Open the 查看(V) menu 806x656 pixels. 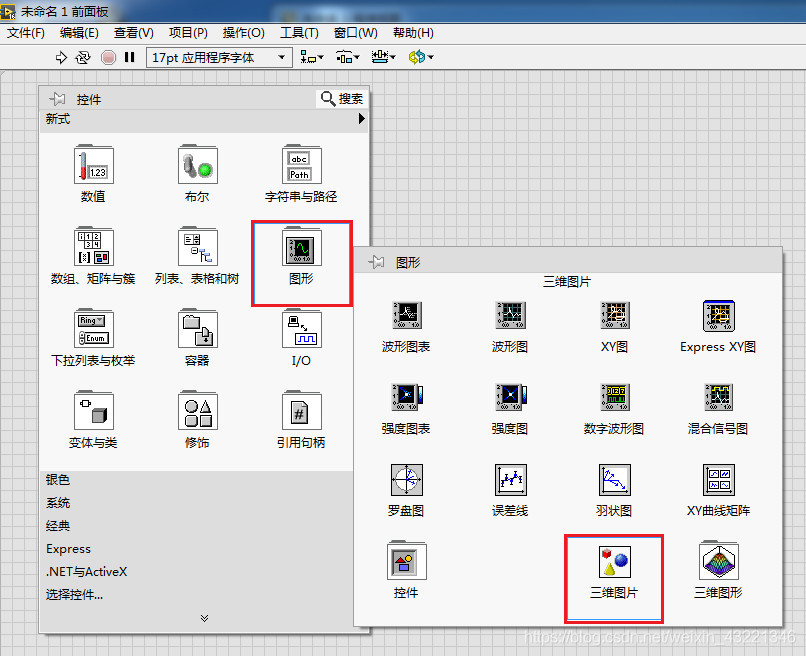[134, 33]
